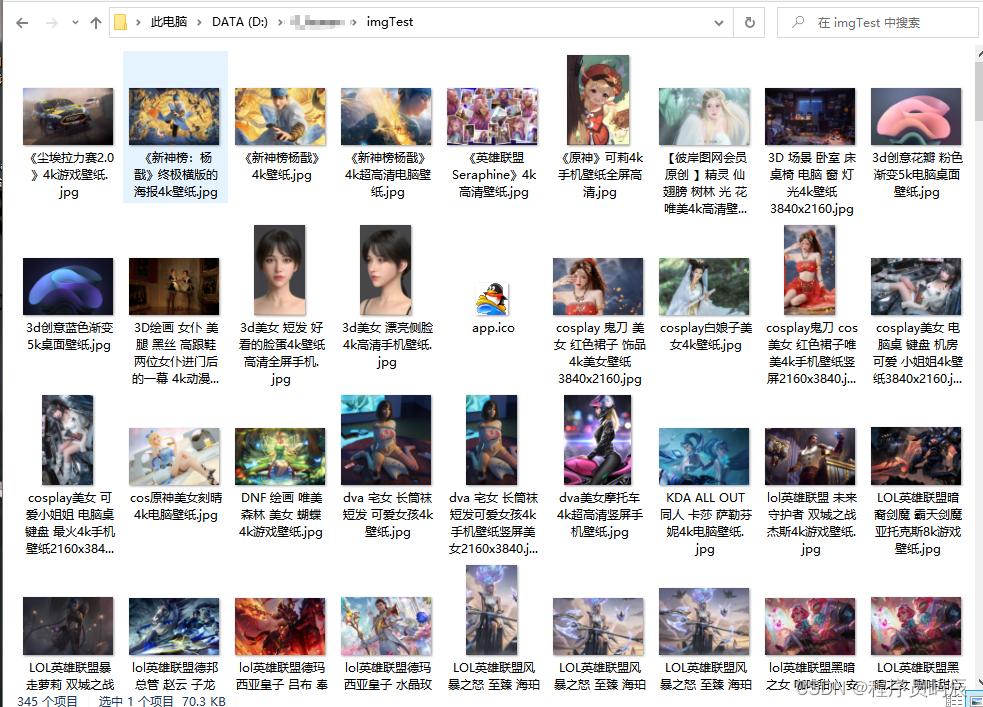Click file name cos原神美女刻晴4k电脑壁纸.jpg
The image size is (983, 707).
[x=176, y=506]
